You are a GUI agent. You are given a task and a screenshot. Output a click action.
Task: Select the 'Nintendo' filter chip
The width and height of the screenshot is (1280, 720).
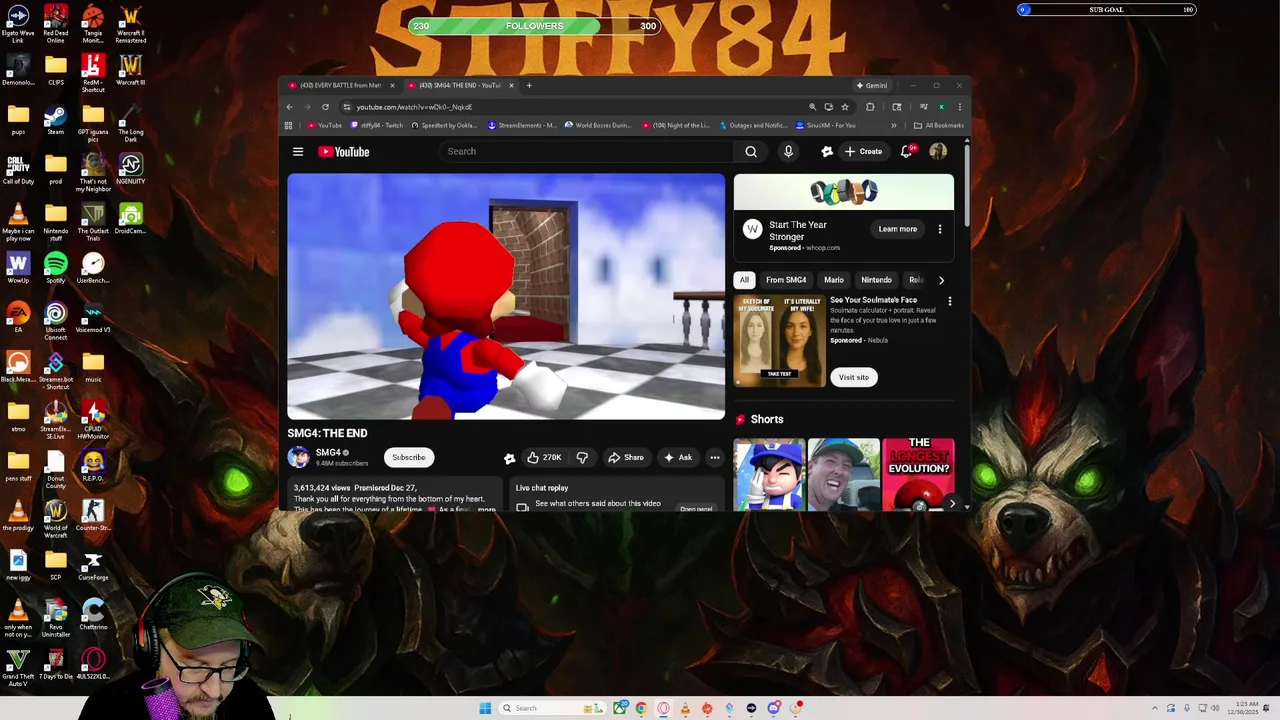(x=876, y=280)
